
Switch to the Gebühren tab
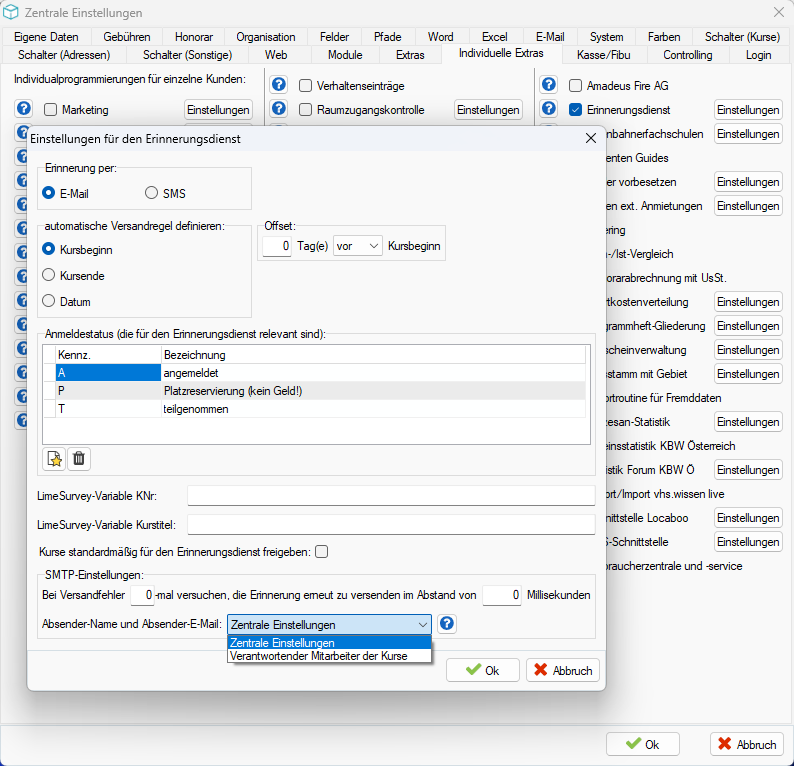pyautogui.click(x=127, y=37)
